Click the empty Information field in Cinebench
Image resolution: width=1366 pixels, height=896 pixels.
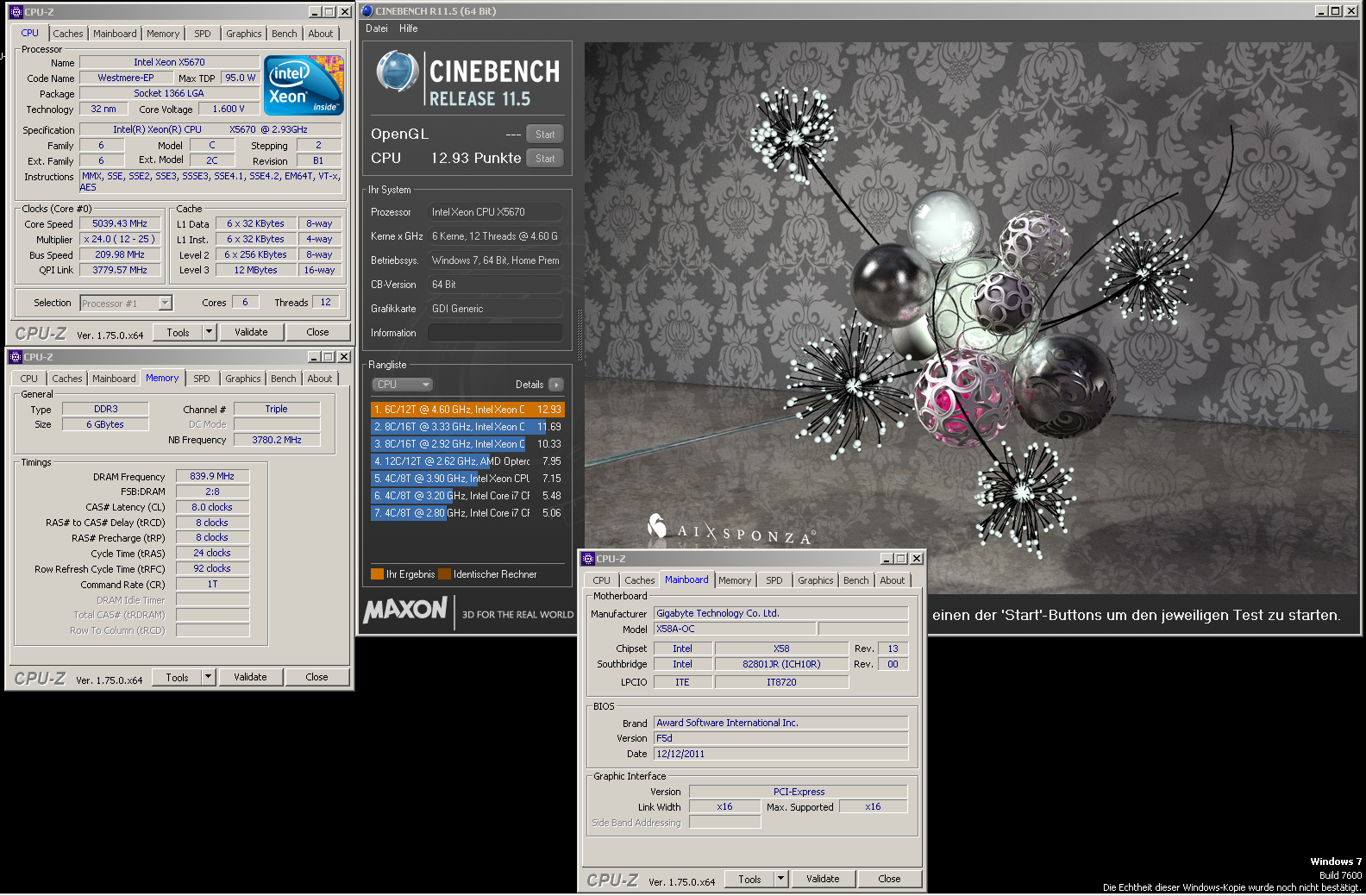pyautogui.click(x=495, y=333)
